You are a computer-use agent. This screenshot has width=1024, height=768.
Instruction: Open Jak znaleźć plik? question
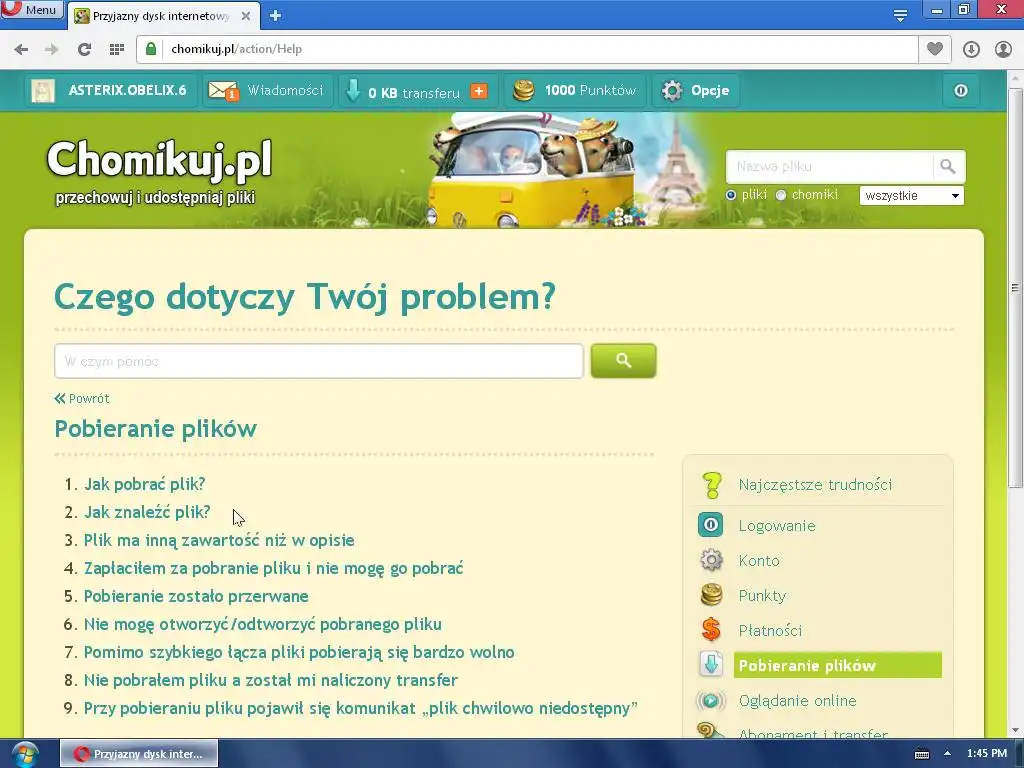(x=147, y=512)
